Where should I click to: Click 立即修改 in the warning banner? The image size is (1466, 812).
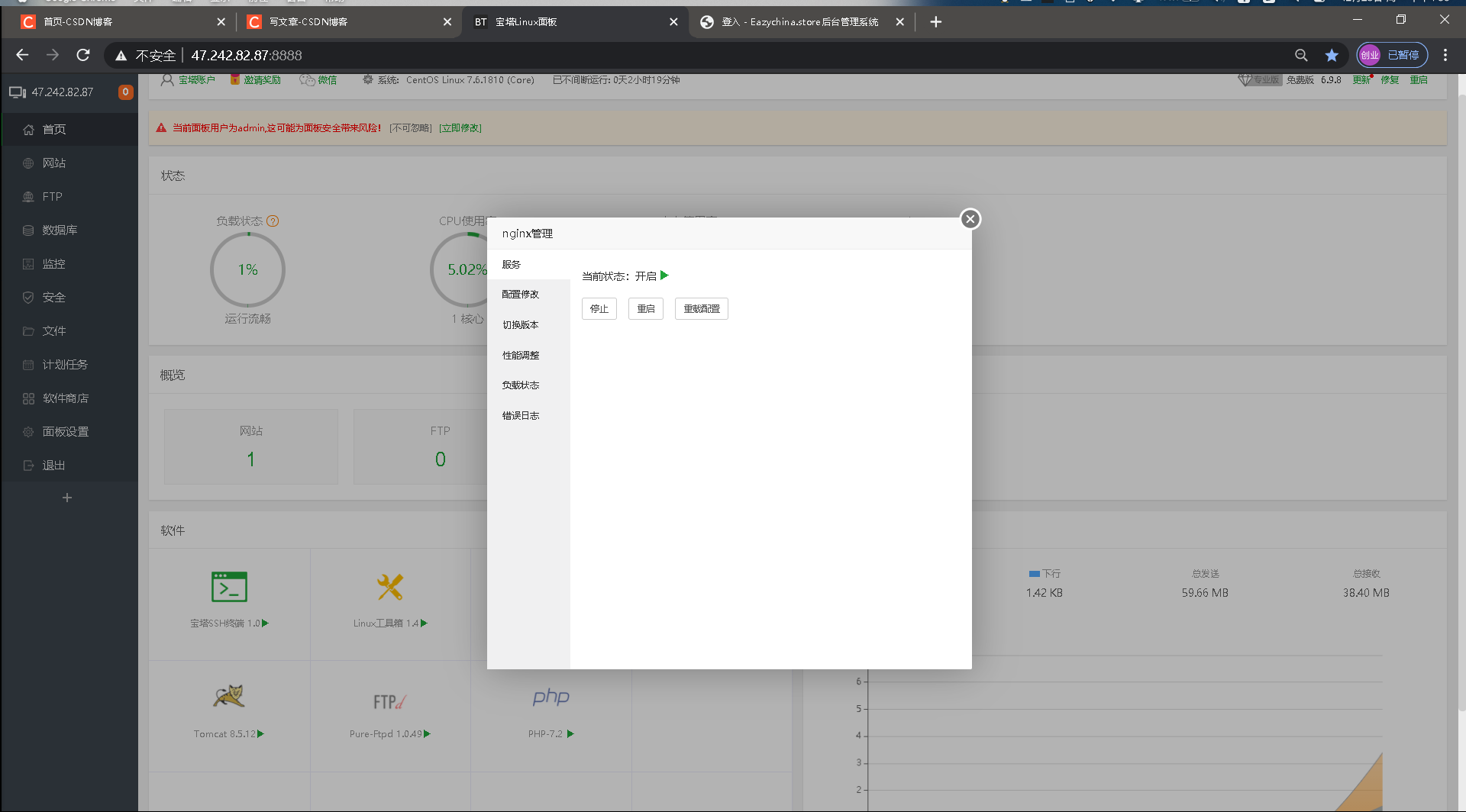pyautogui.click(x=460, y=128)
